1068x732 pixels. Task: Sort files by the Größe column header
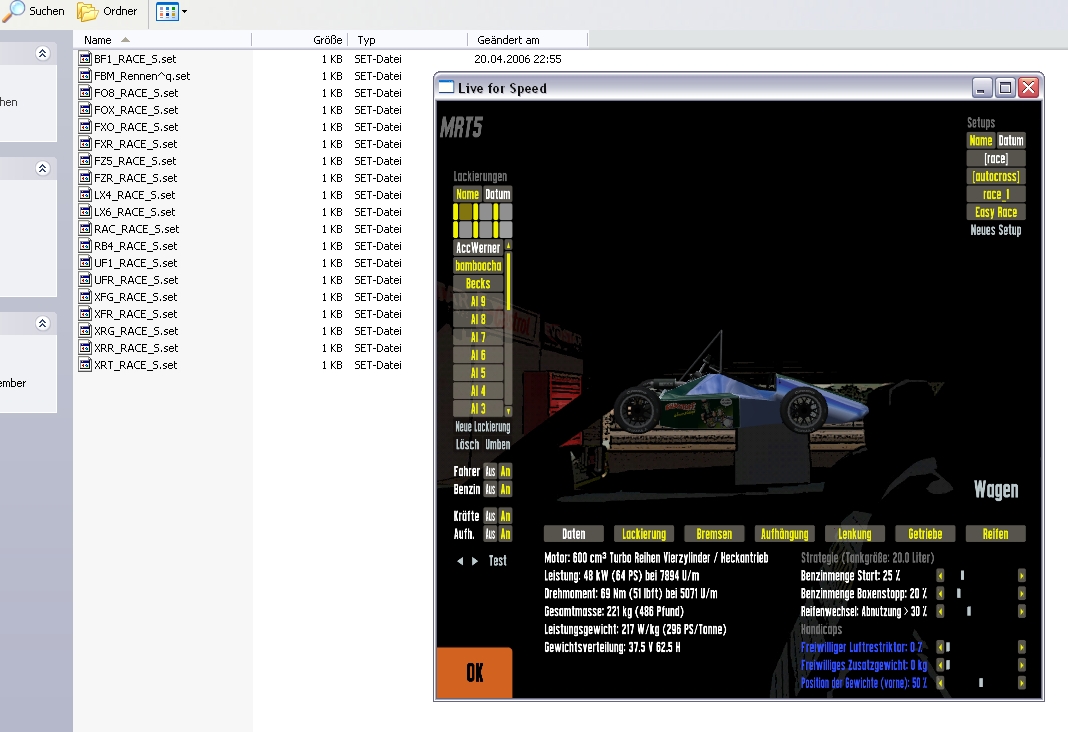pyautogui.click(x=300, y=40)
